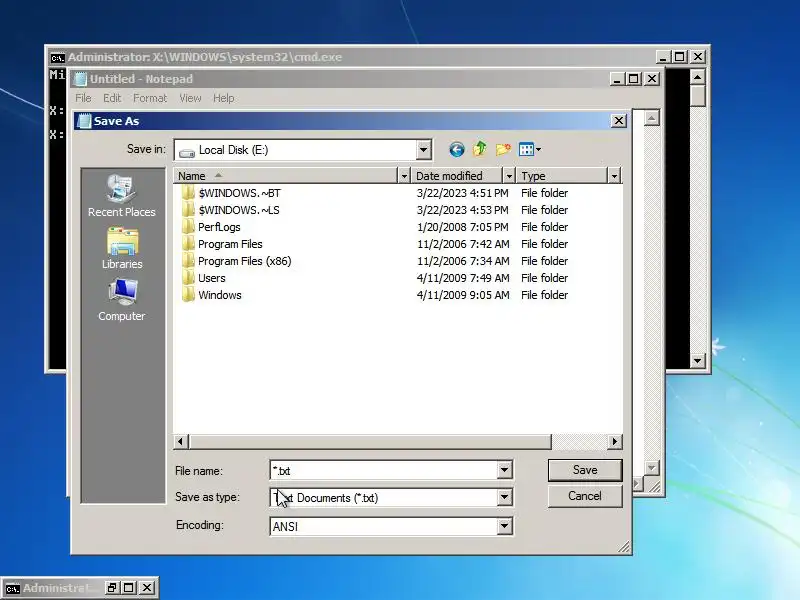Click into the File name text field
Viewport: 800px width, 600px height.
coord(384,470)
